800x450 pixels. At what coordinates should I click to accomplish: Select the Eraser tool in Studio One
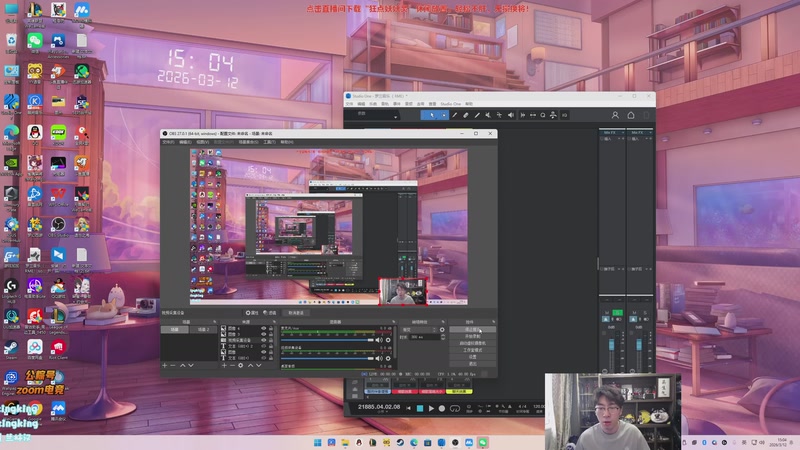coord(466,115)
